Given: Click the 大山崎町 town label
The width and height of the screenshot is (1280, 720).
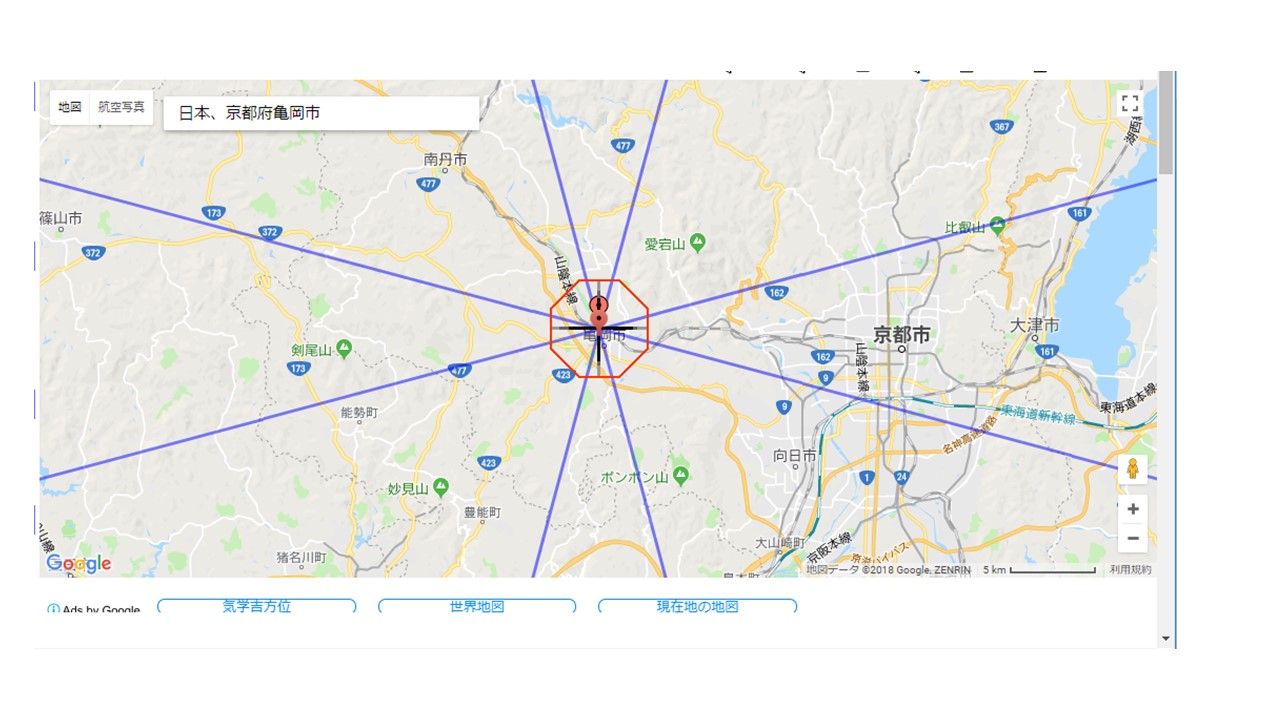Looking at the screenshot, I should click(780, 543).
